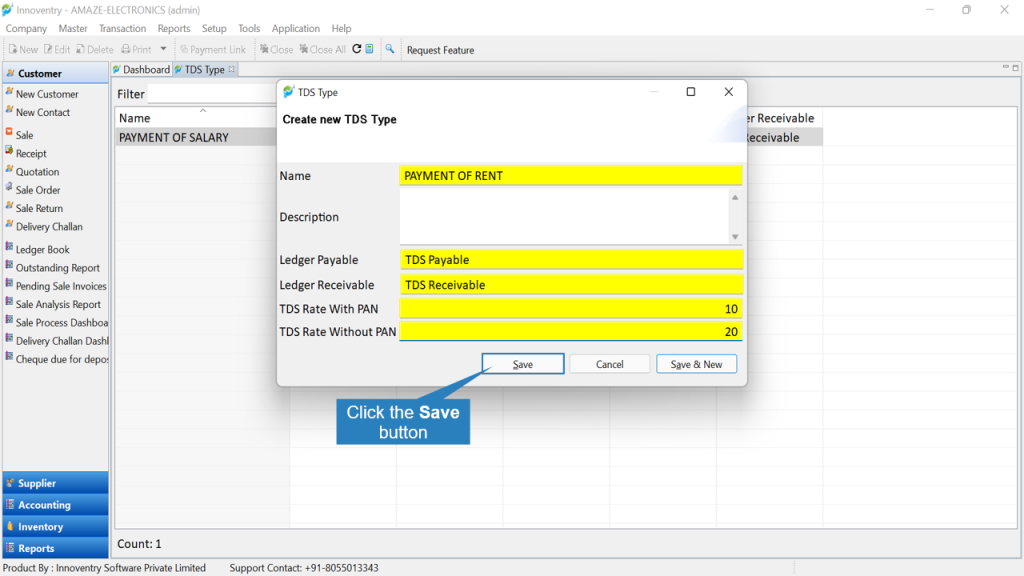Click the magnifier search icon in toolbar
This screenshot has width=1024, height=576.
[390, 49]
